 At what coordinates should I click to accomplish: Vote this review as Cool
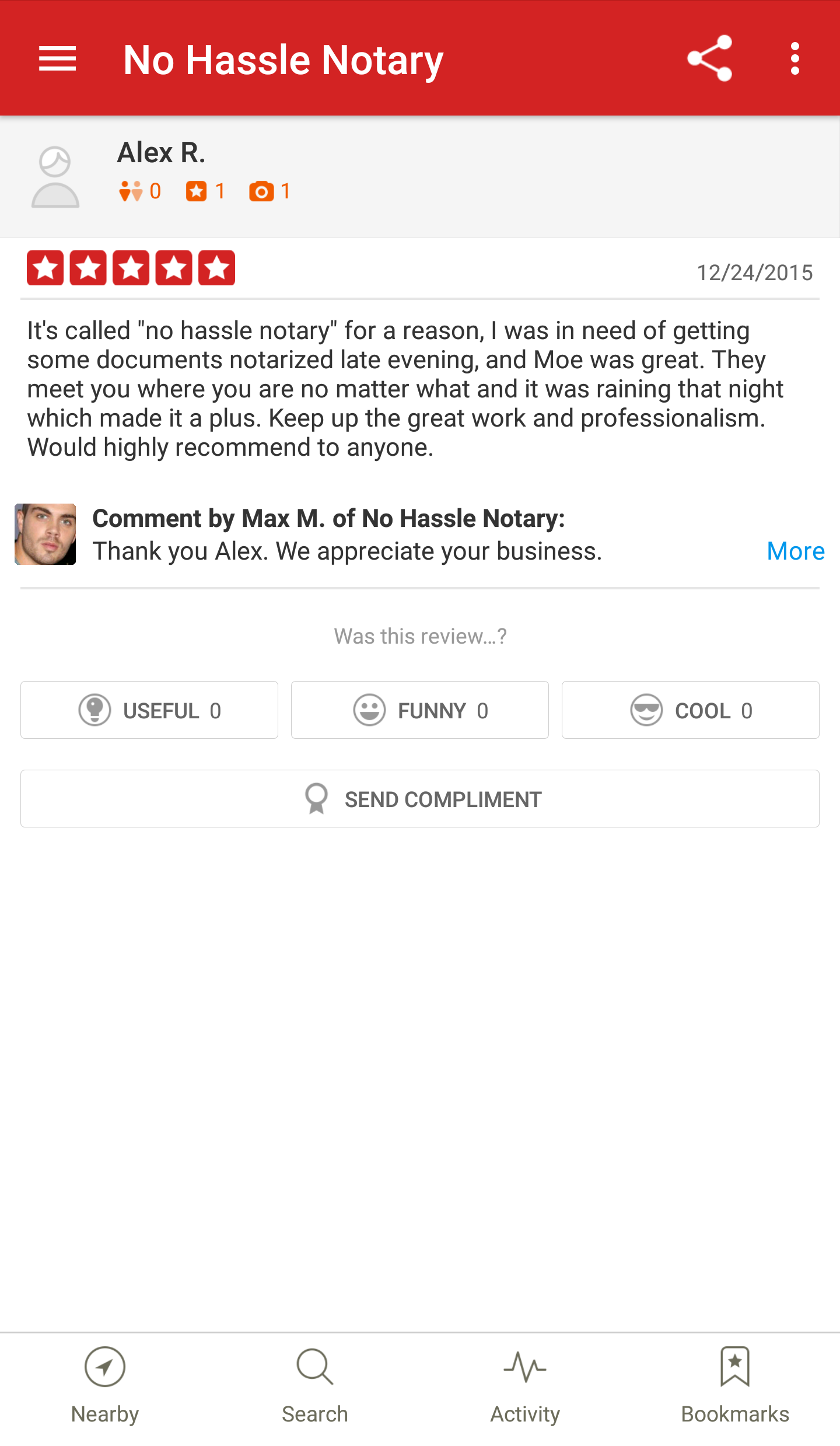click(x=691, y=710)
